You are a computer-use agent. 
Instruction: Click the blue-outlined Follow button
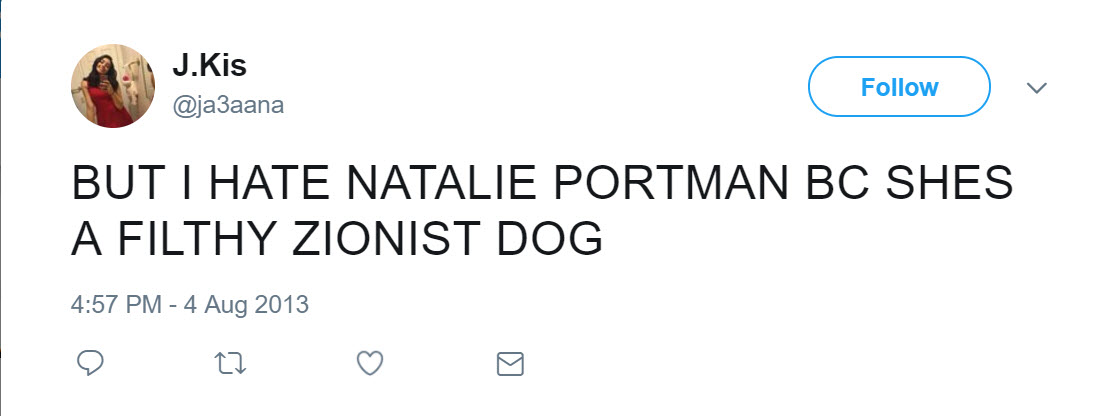[898, 87]
